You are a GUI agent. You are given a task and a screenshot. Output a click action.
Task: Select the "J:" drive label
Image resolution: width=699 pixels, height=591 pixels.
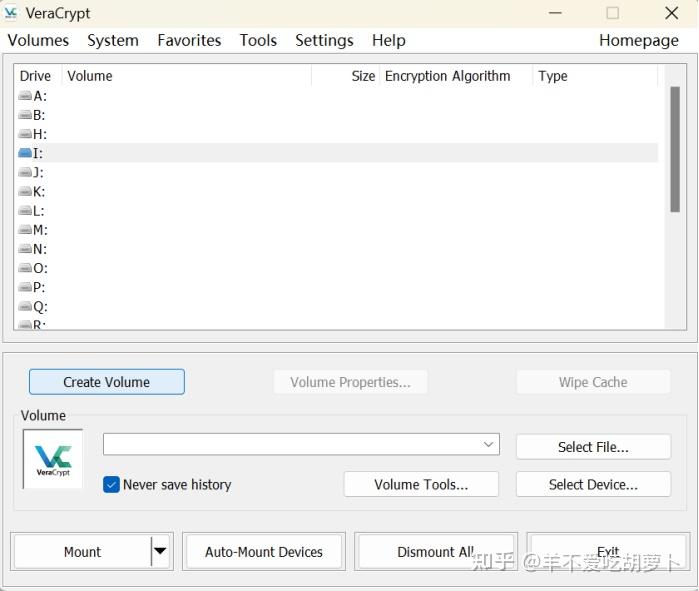tap(38, 172)
